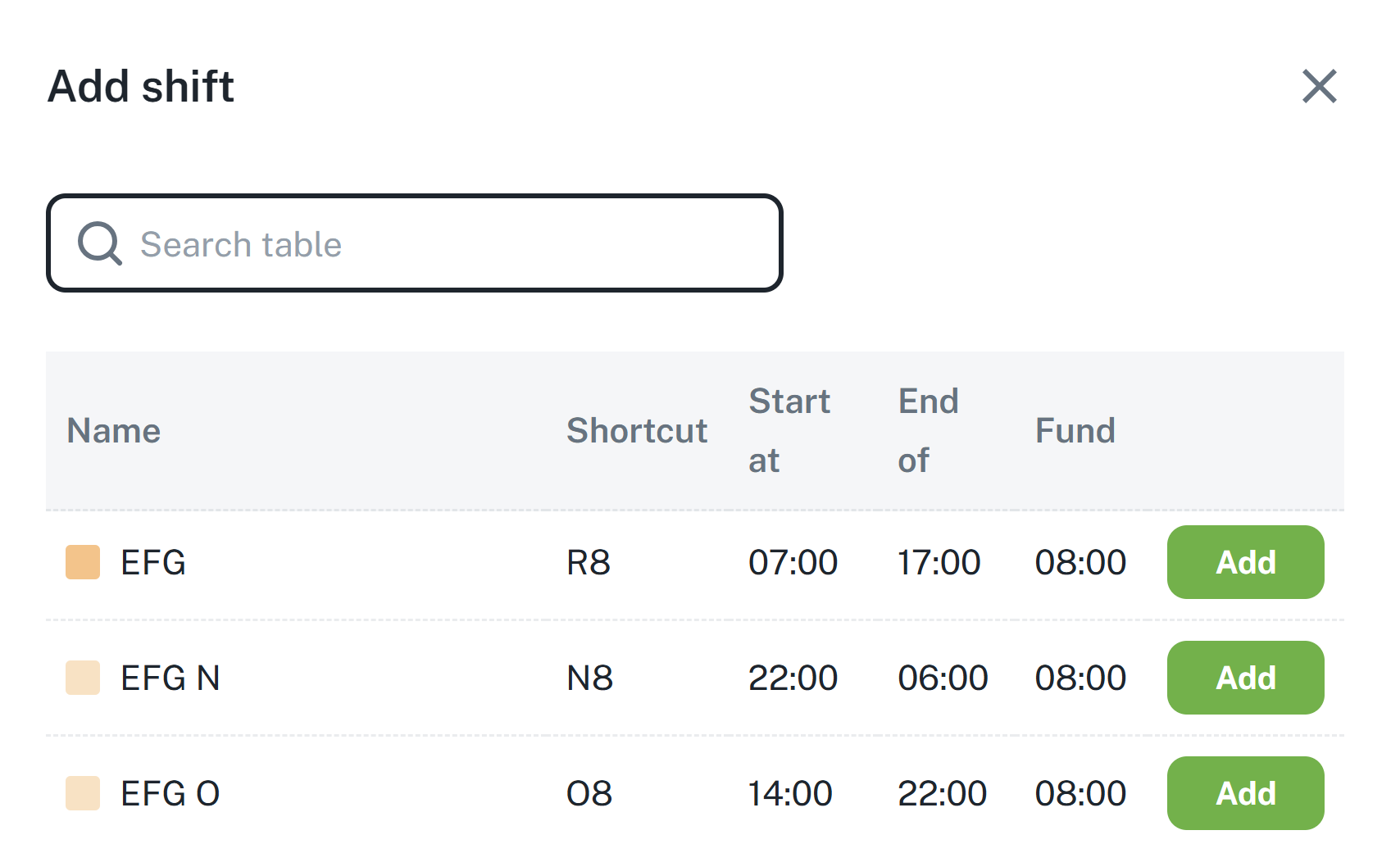This screenshot has height=844, width=1400.
Task: Click the N8 shortcut cell
Action: click(590, 678)
